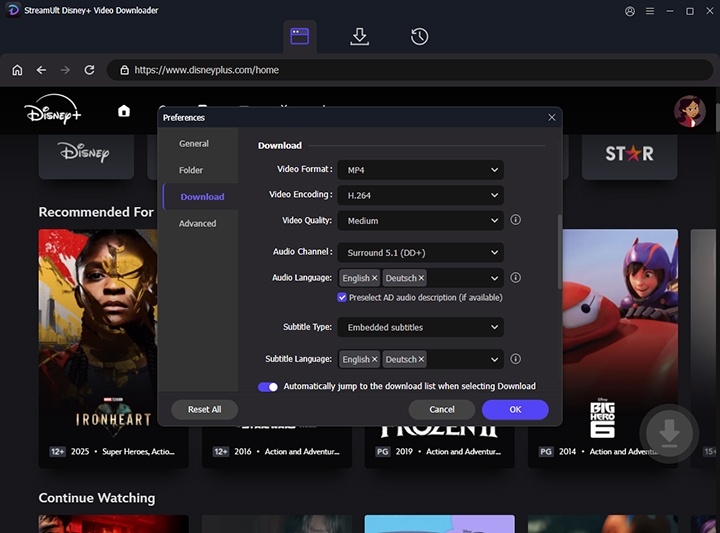The image size is (720, 533).
Task: Switch to the General preferences tab
Action: tap(194, 144)
